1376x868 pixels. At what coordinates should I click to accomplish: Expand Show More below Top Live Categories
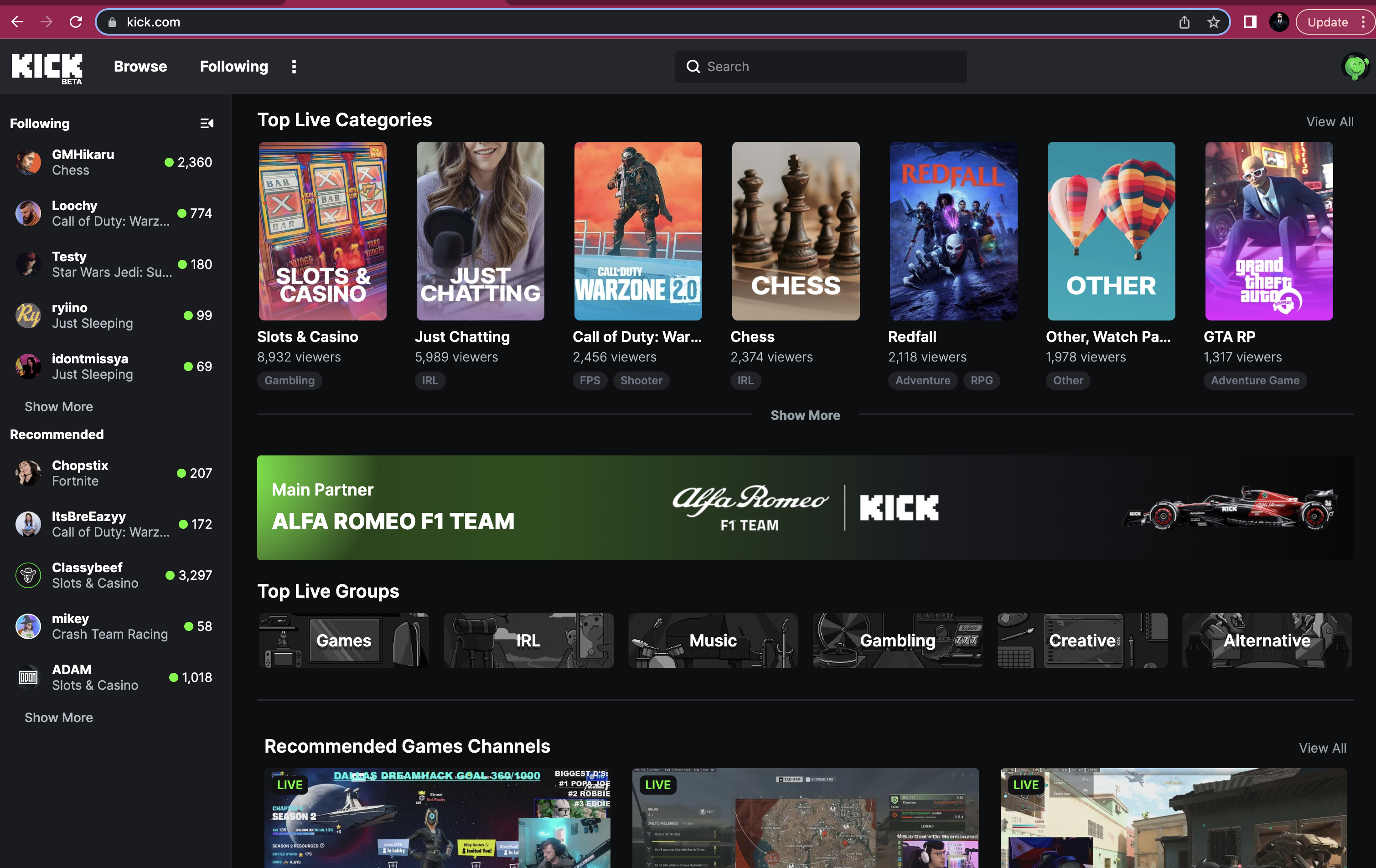click(x=805, y=415)
